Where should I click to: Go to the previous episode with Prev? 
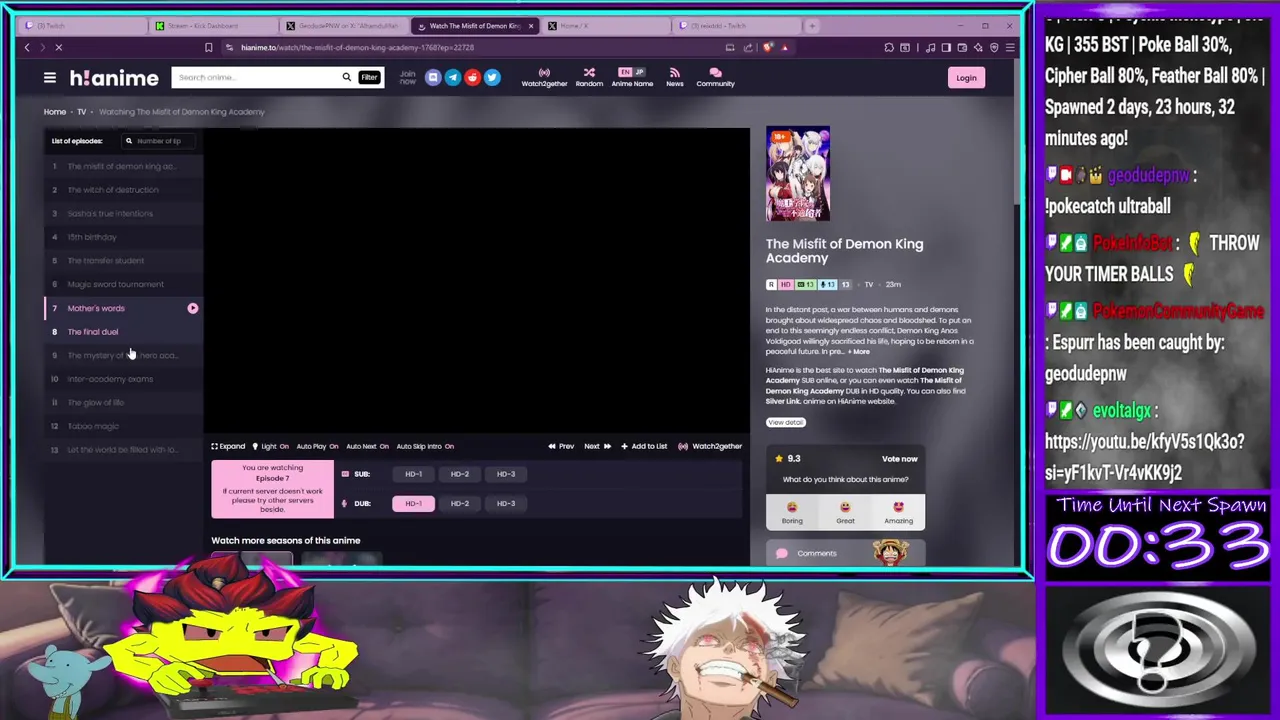pyautogui.click(x=561, y=446)
